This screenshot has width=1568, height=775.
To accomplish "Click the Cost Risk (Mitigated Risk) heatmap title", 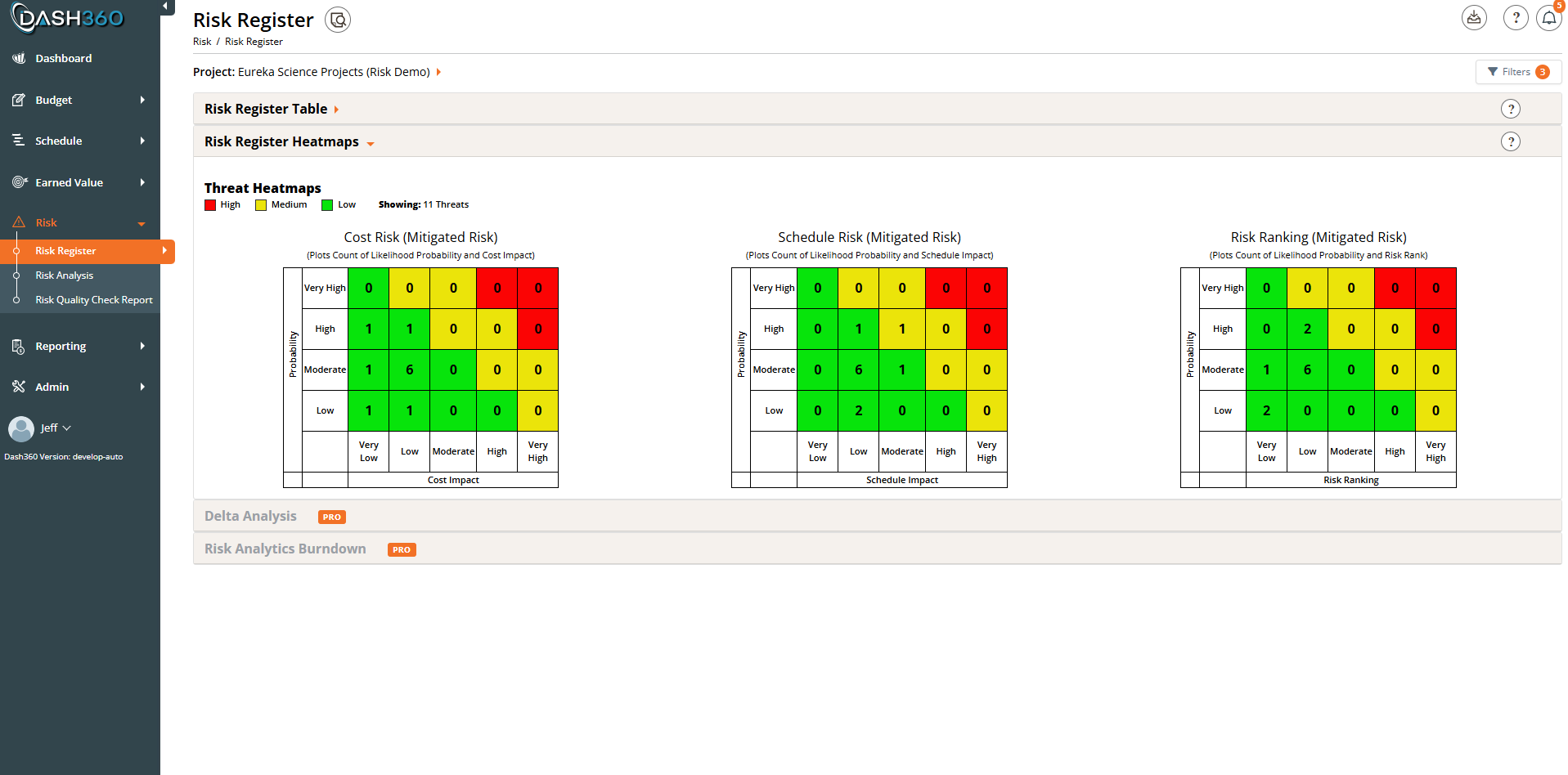I will pos(420,237).
